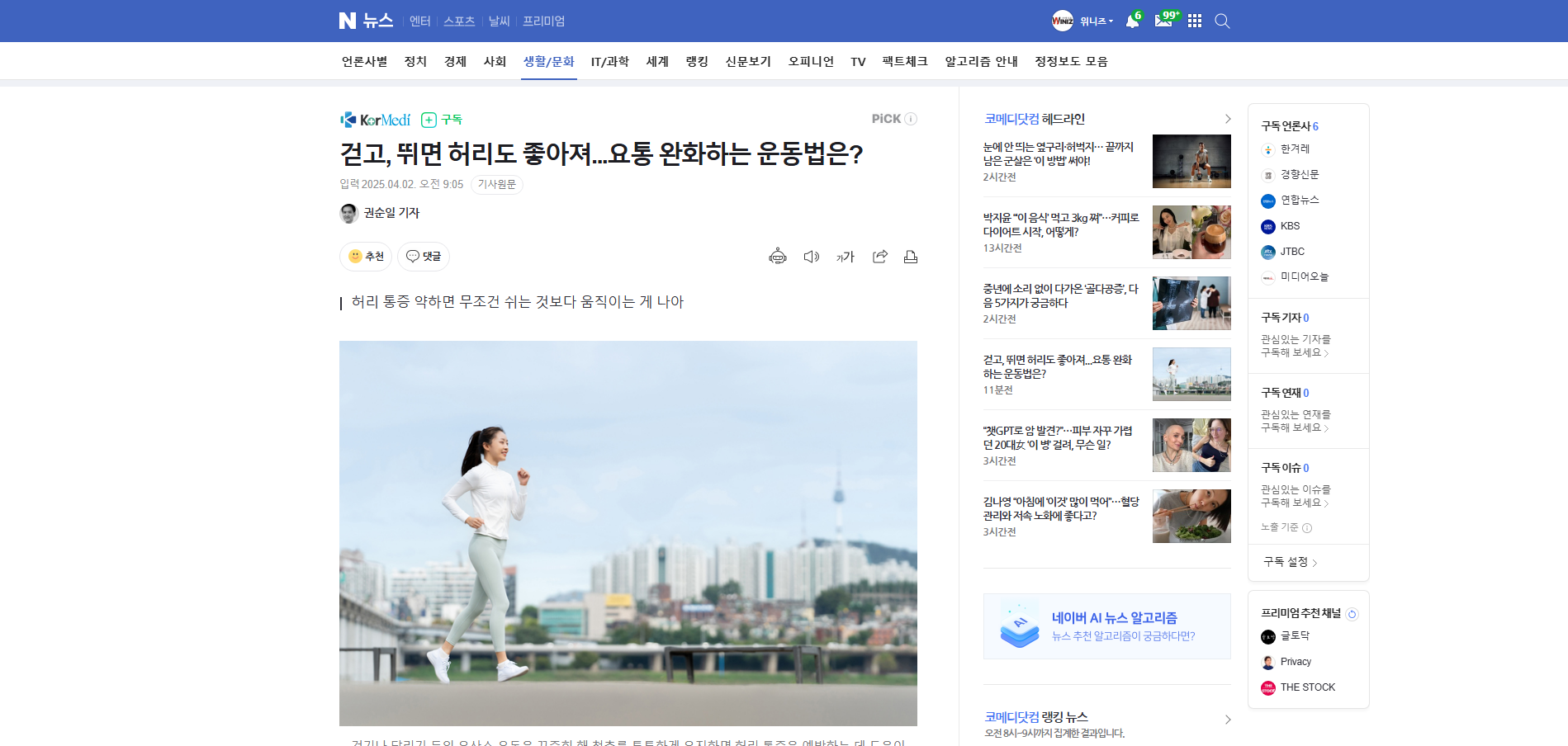
Task: Toggle the 추천 recommend reaction button
Action: tap(366, 257)
